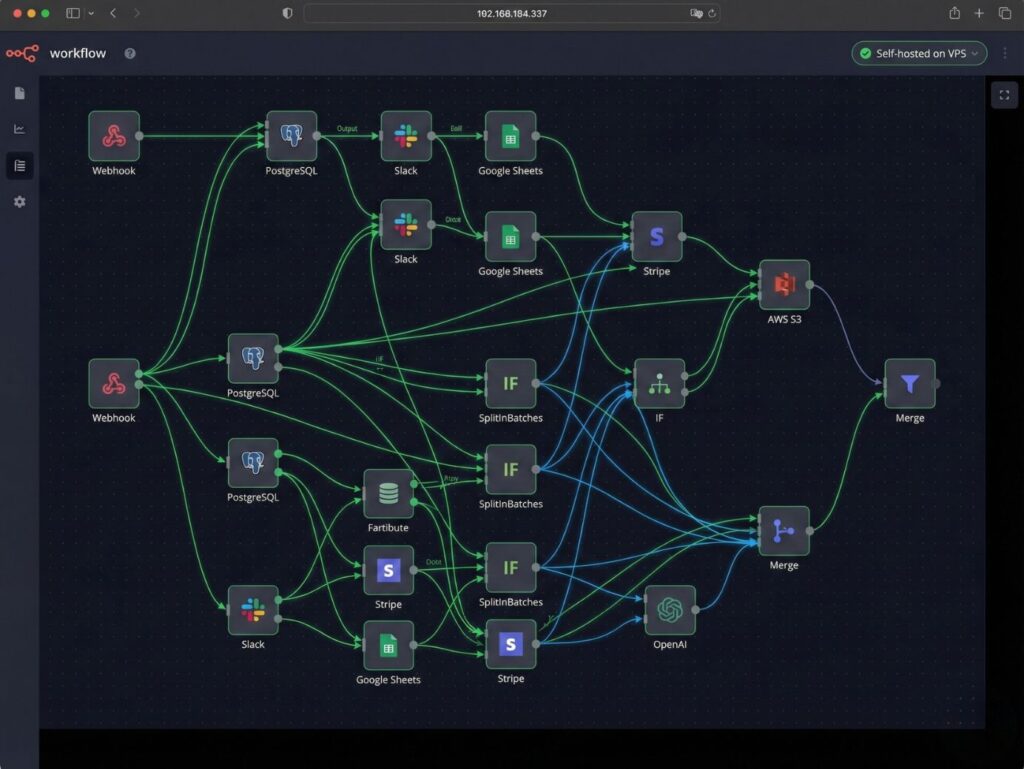Open a new browser tab with plus
This screenshot has width=1024, height=769.
coord(979,13)
